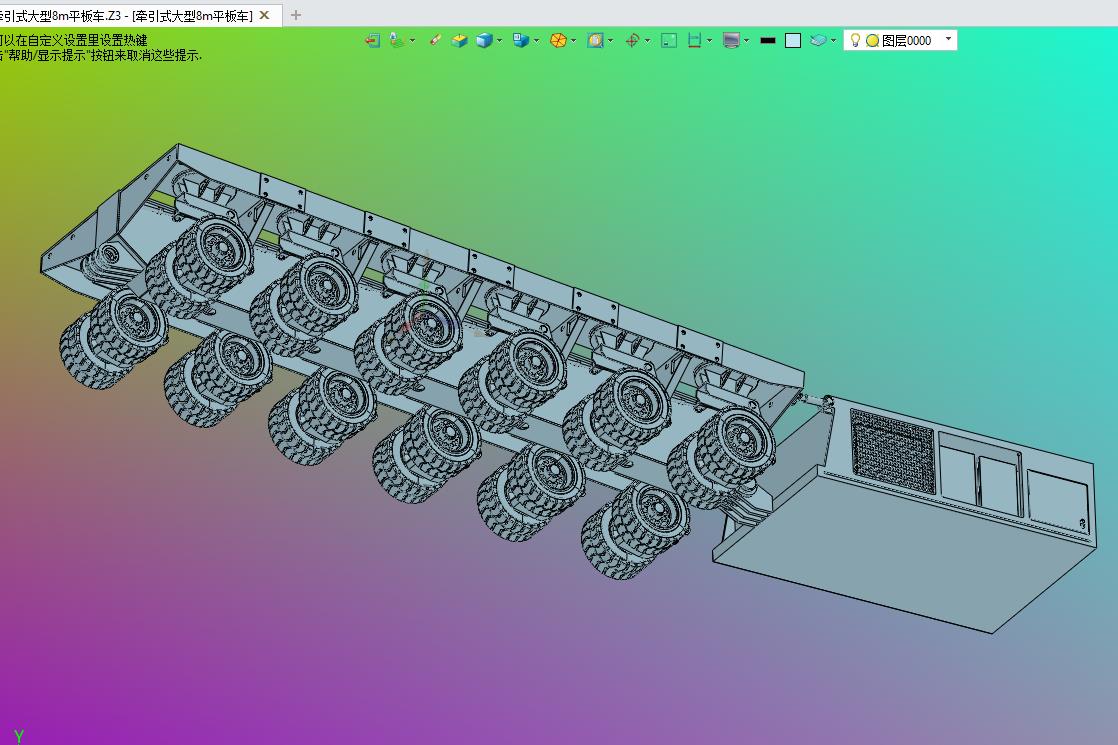Click the orange faceted sphere icon
Screen dimensions: 1118x745
558,41
